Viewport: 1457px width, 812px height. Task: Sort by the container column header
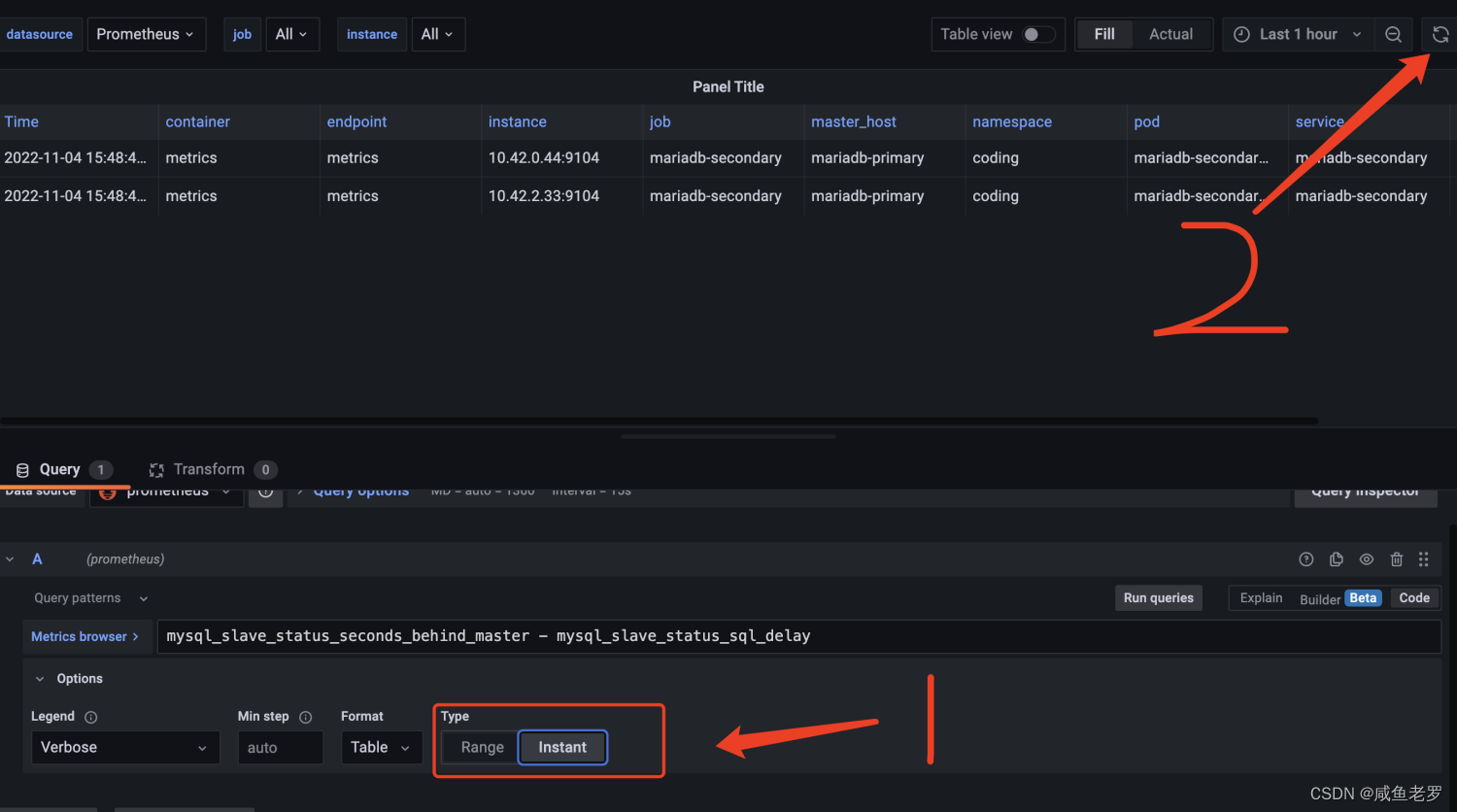(197, 121)
